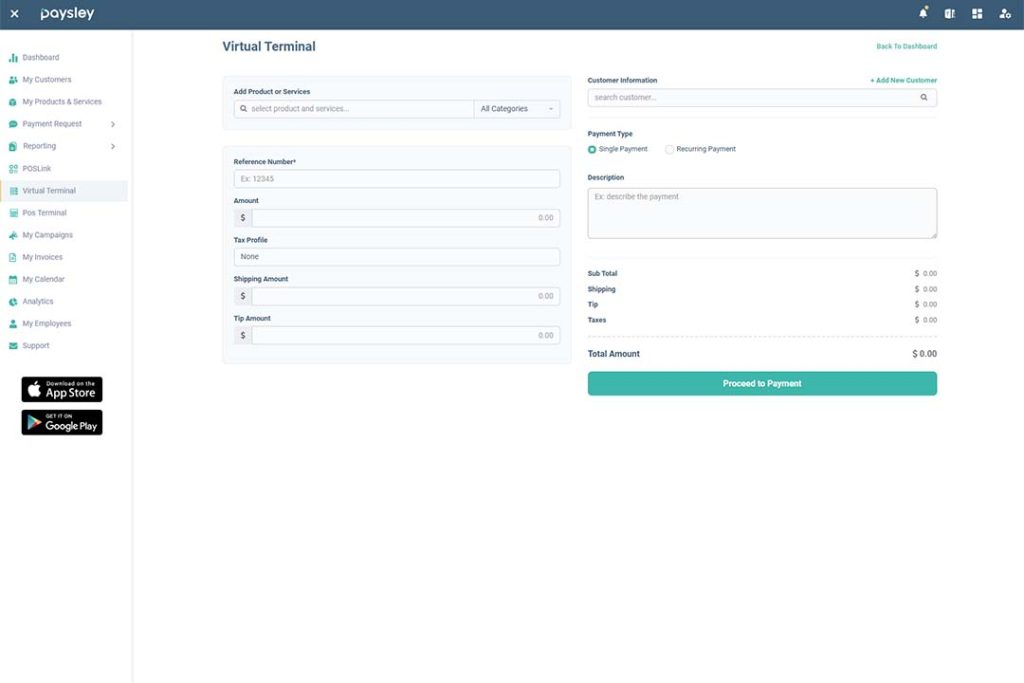Click the Dashboard chart icon in sidebar
The image size is (1024, 683).
pos(13,57)
